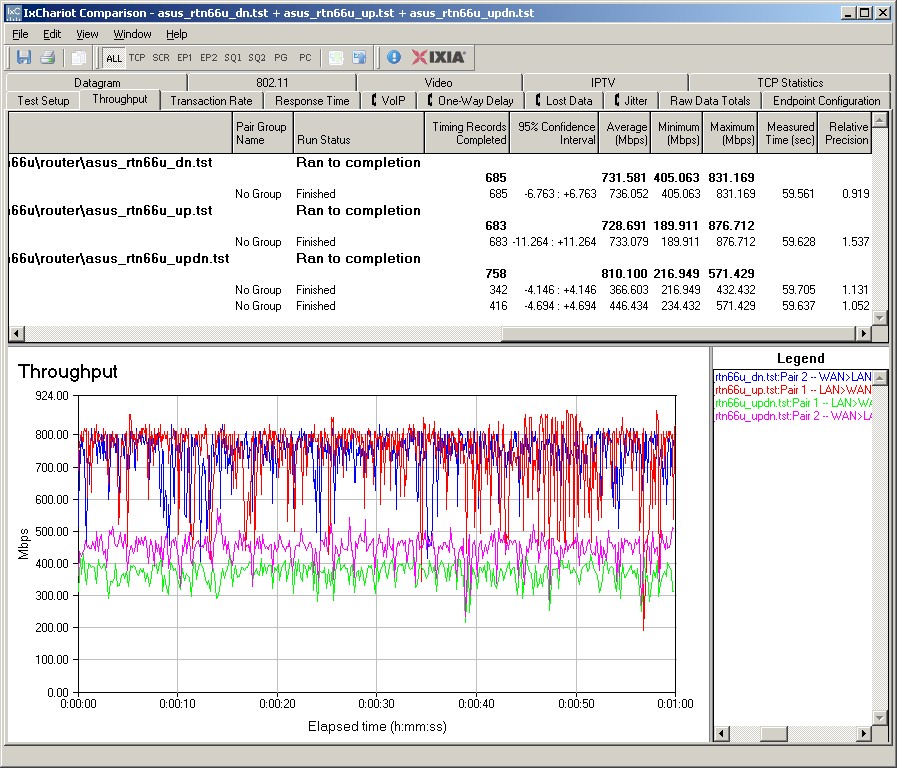Click the IxChariot app icon in the title bar

coord(13,13)
